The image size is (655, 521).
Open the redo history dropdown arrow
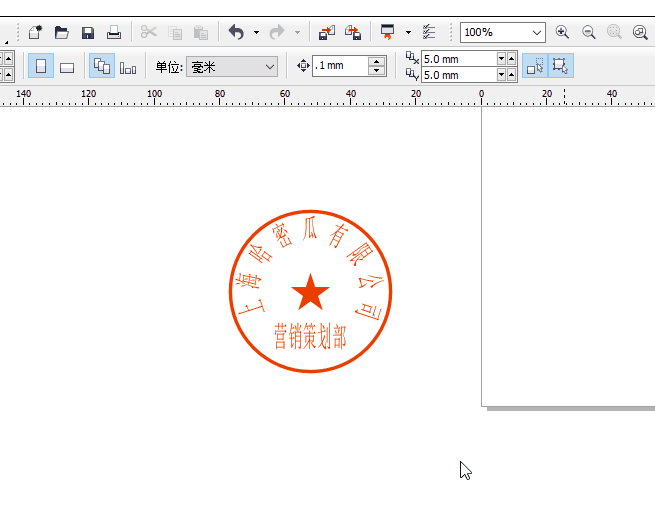coord(297,32)
